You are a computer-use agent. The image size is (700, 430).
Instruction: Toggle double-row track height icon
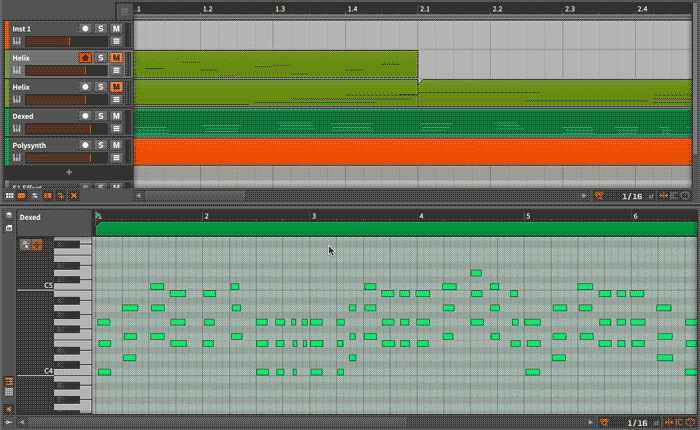coord(47,196)
